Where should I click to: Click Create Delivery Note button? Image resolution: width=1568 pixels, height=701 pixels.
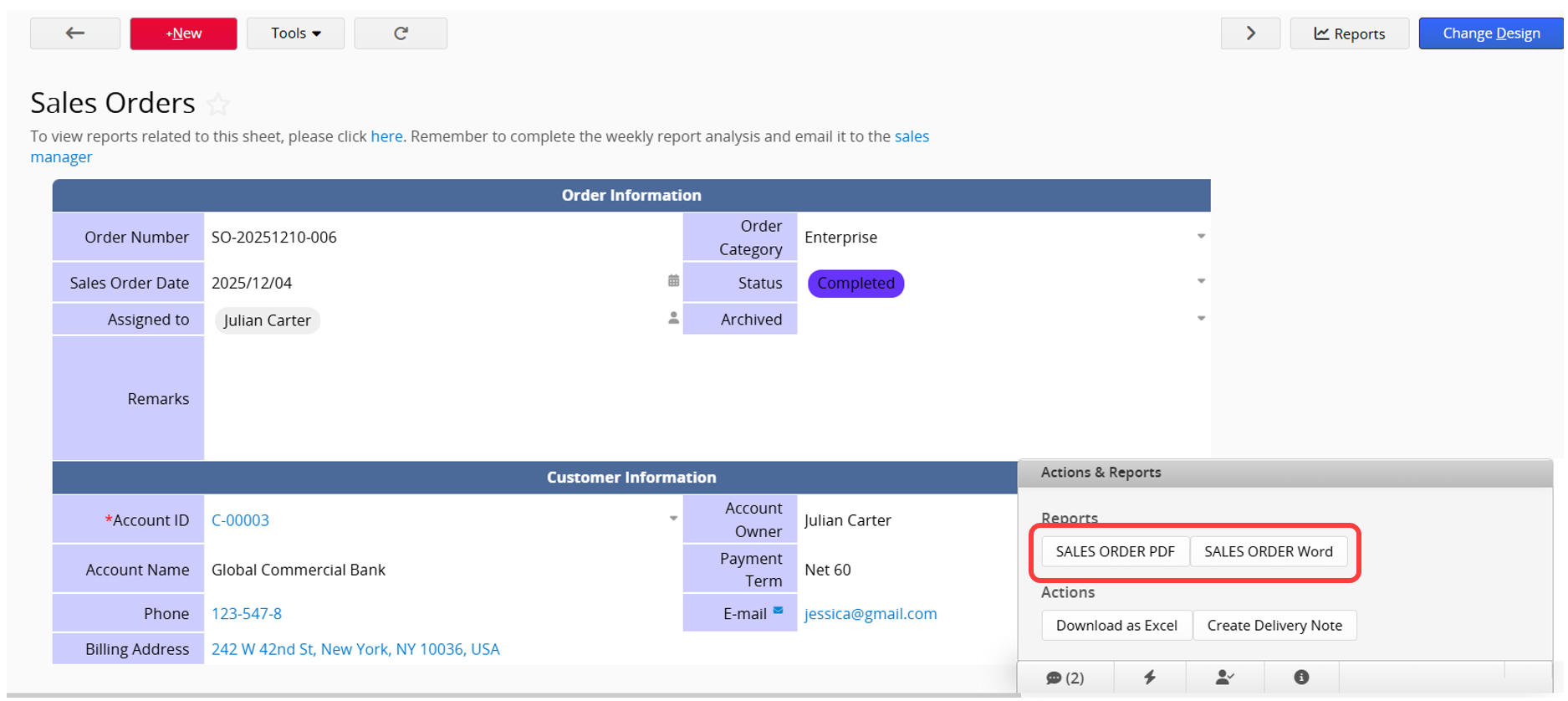click(x=1274, y=626)
